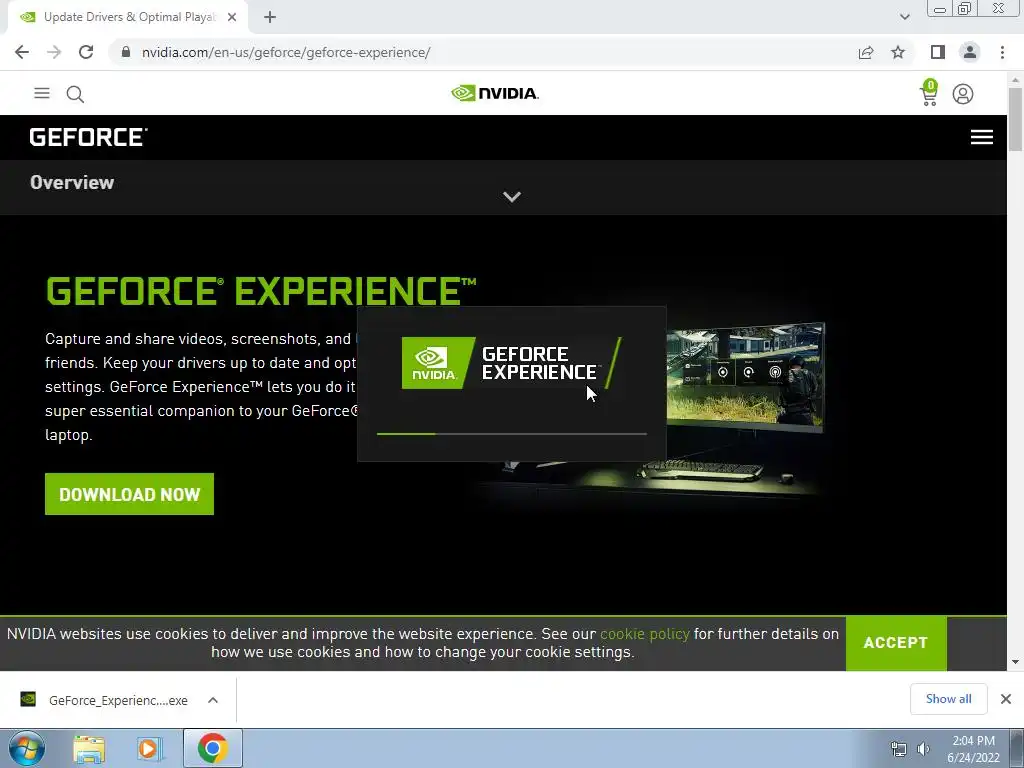
Task: Close the downloads bar
Action: (1006, 699)
